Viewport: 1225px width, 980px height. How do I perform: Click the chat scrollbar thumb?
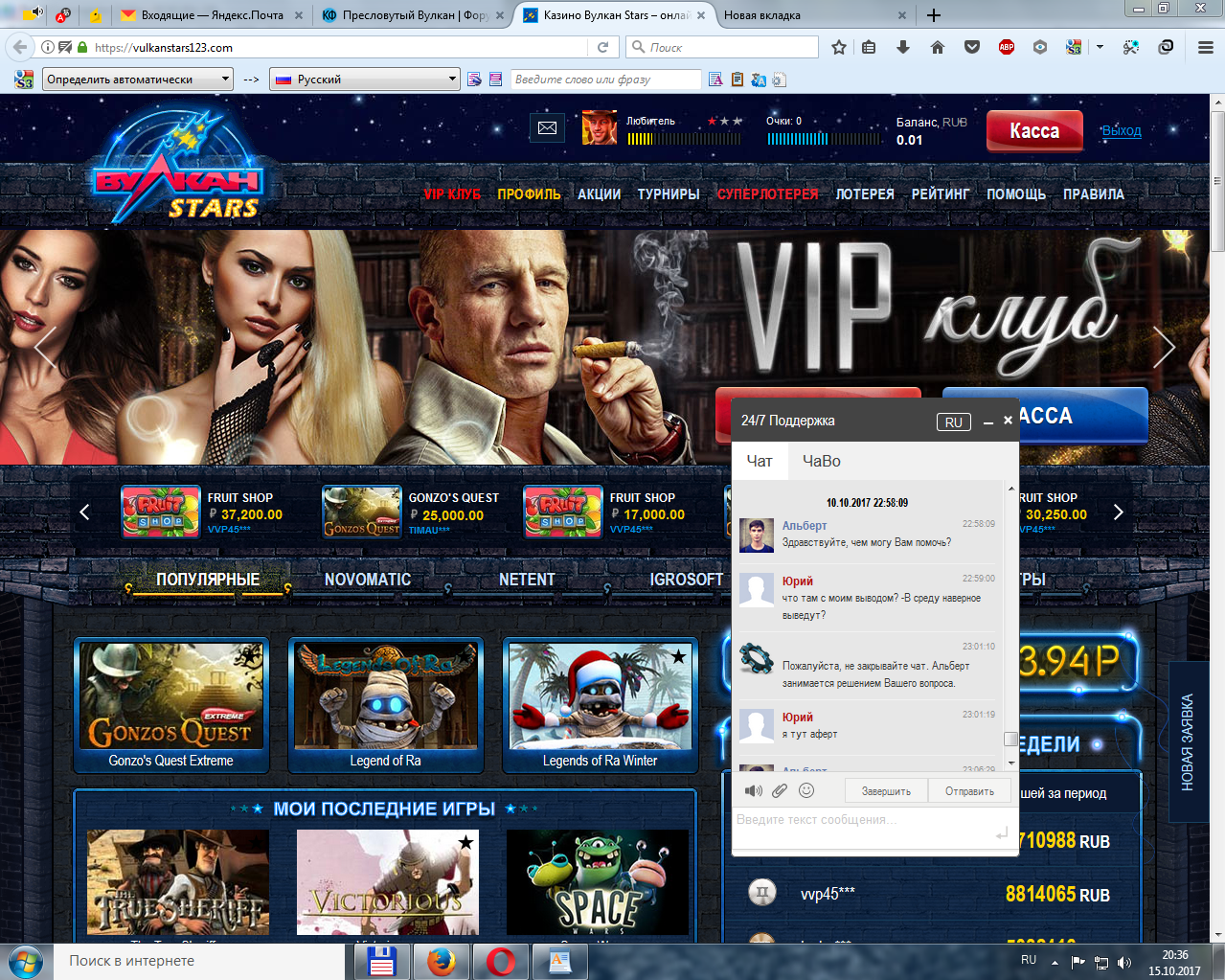pos(1010,739)
